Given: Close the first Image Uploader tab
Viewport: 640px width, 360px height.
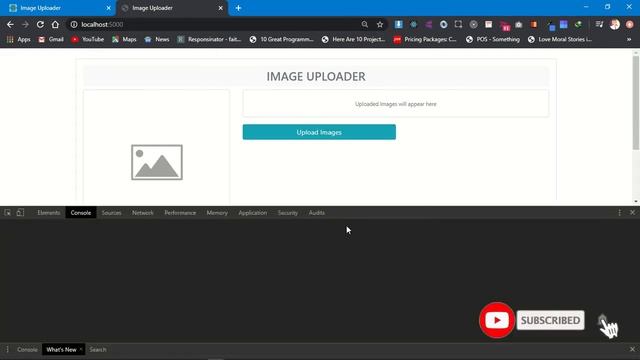Looking at the screenshot, I should point(109,8).
